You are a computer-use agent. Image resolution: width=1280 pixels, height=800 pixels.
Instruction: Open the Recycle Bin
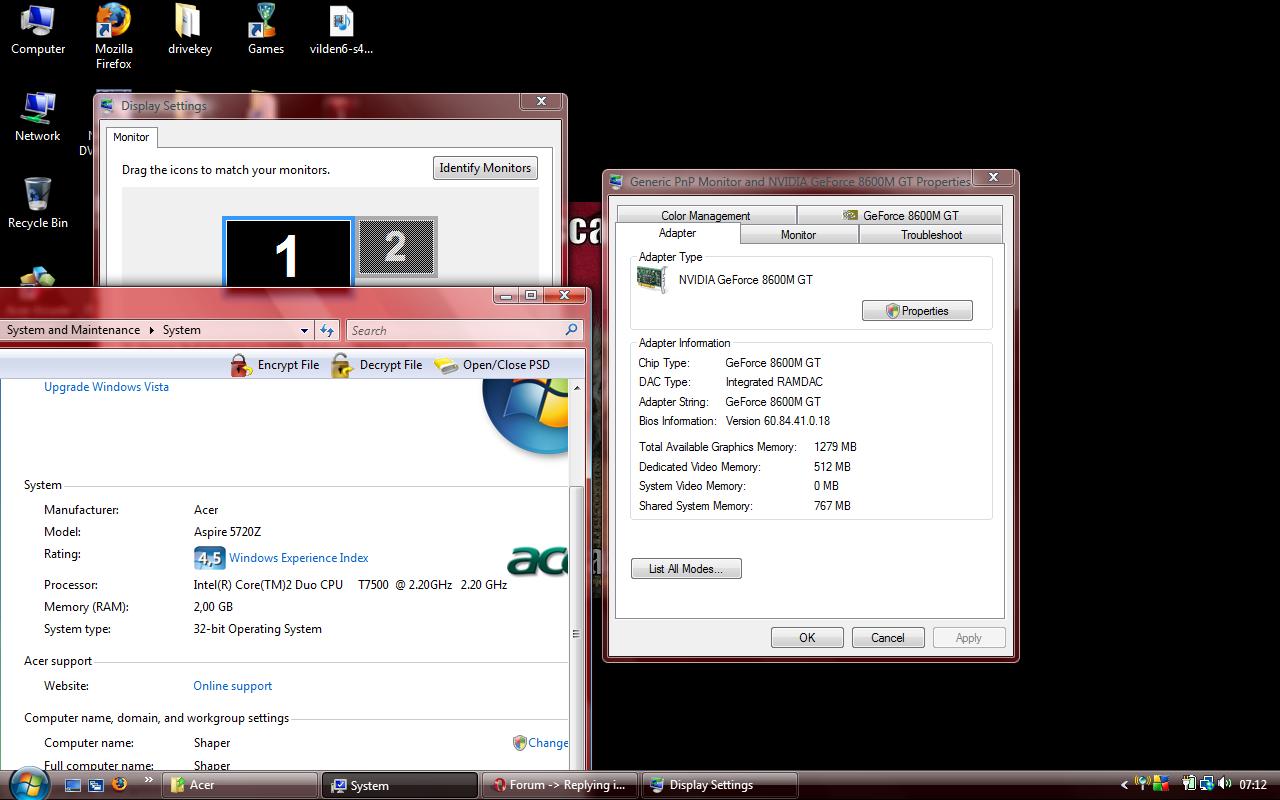[x=38, y=204]
